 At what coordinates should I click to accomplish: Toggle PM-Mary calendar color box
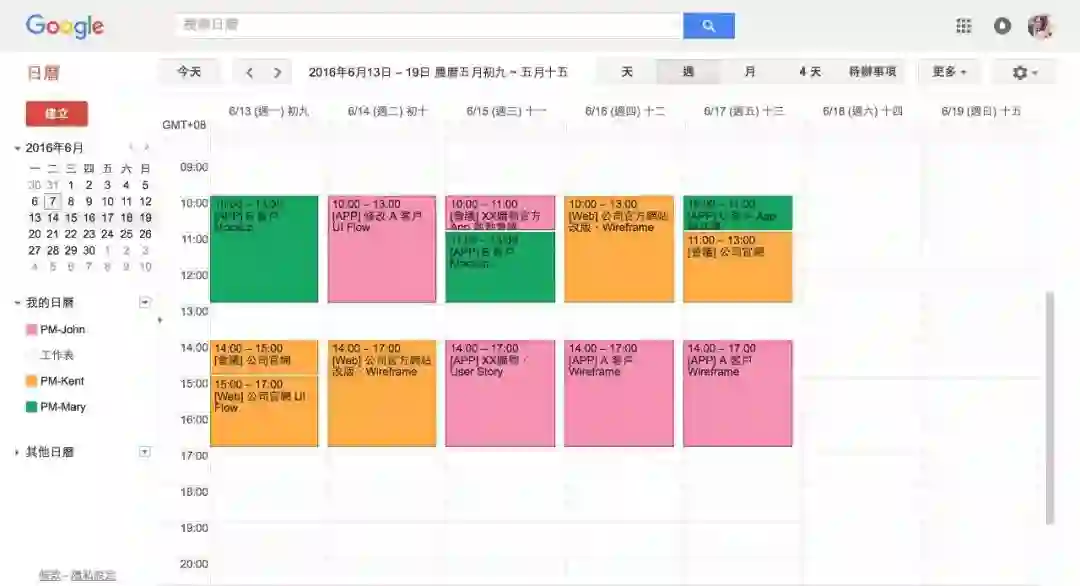pyautogui.click(x=31, y=407)
